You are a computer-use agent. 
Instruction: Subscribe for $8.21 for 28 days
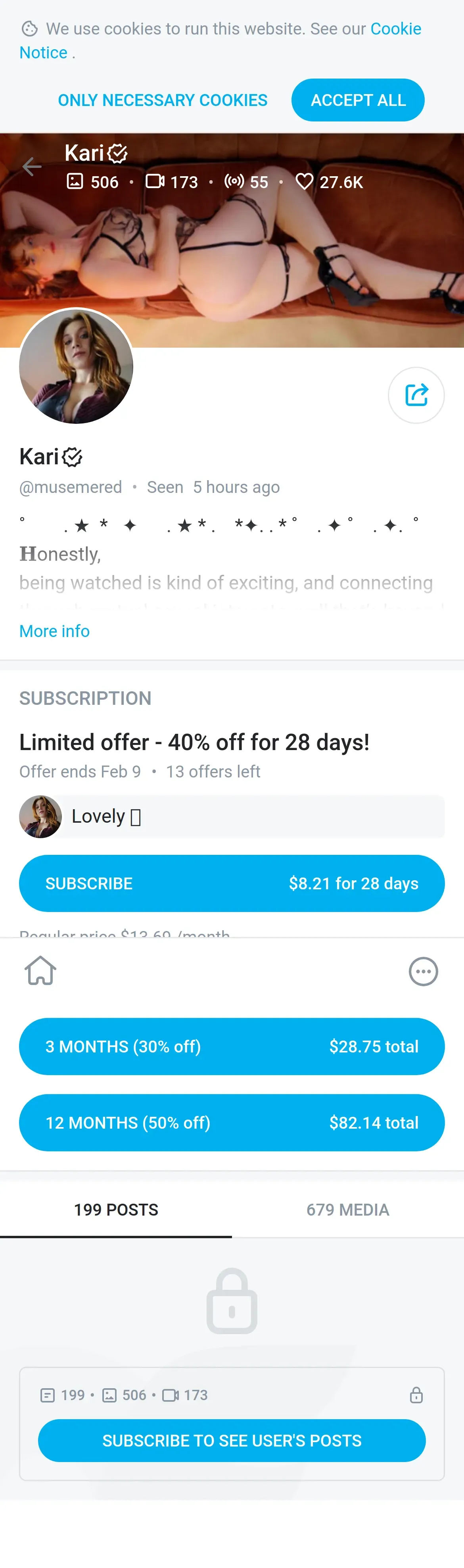coord(232,884)
